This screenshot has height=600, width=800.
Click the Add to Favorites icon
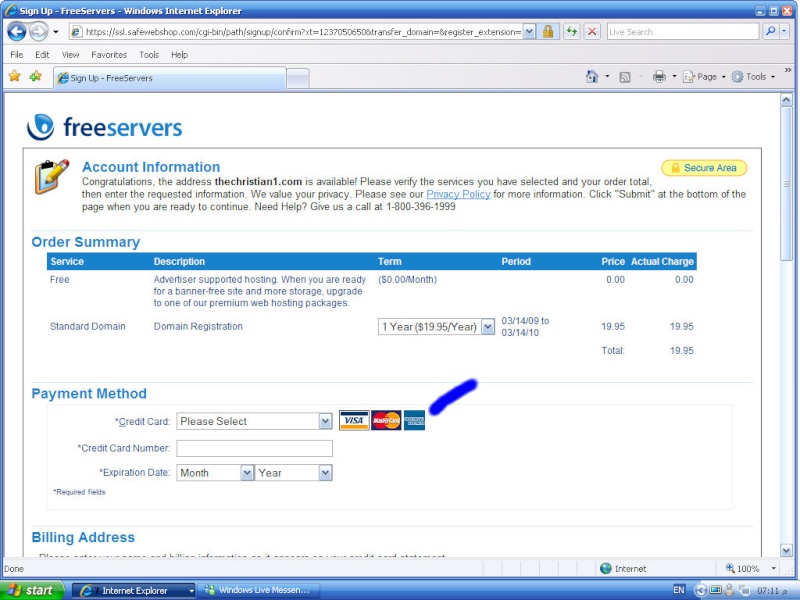[36, 76]
